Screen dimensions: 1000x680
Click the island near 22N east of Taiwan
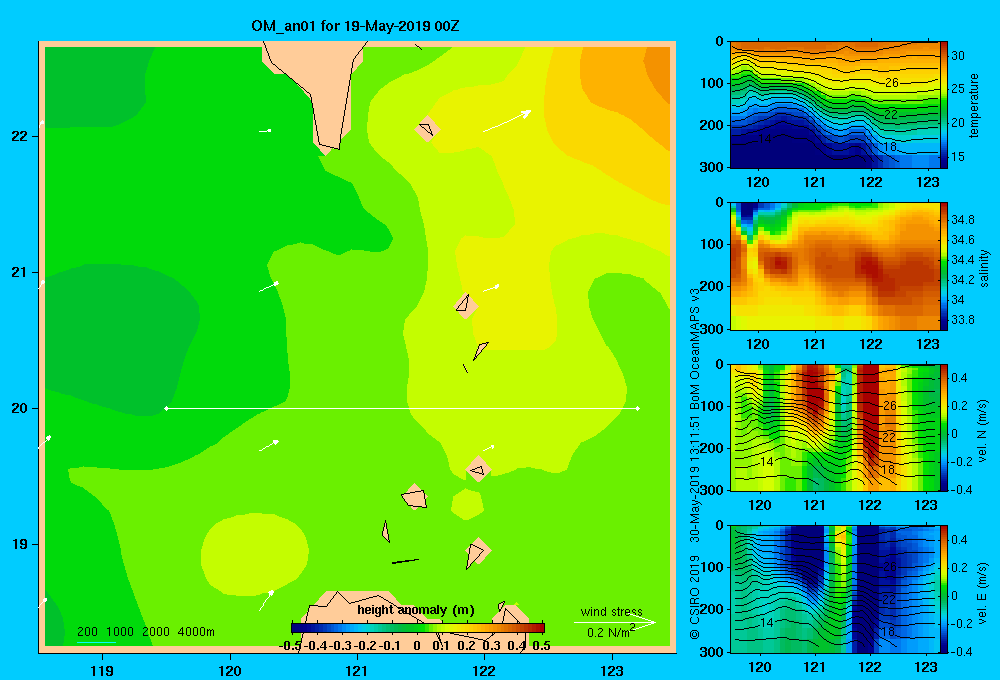[x=427, y=129]
